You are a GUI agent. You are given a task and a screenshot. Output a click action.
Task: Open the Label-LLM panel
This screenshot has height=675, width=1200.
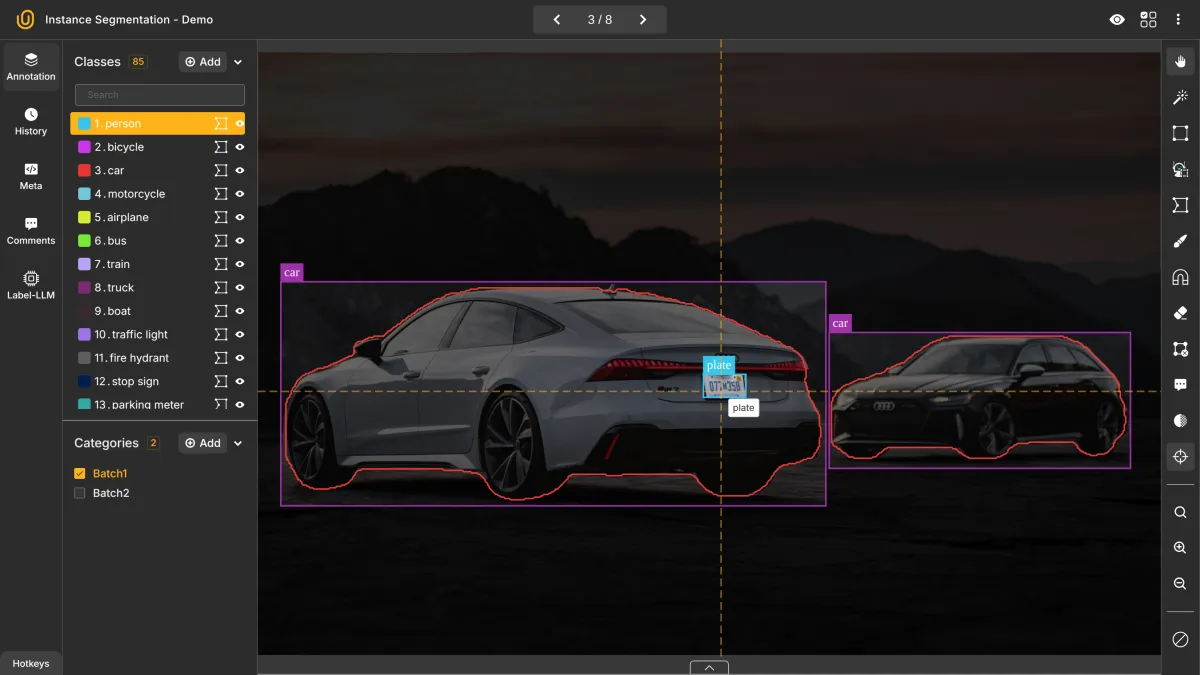[31, 286]
